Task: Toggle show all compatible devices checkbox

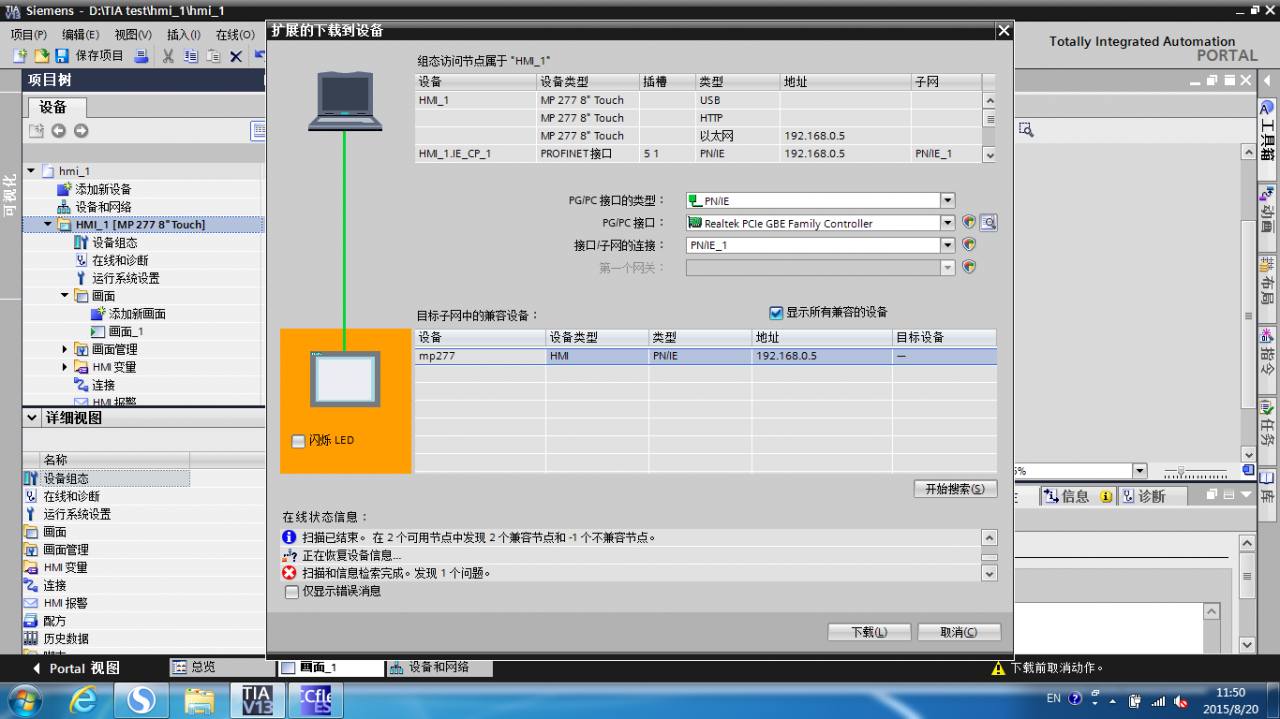Action: [x=776, y=312]
